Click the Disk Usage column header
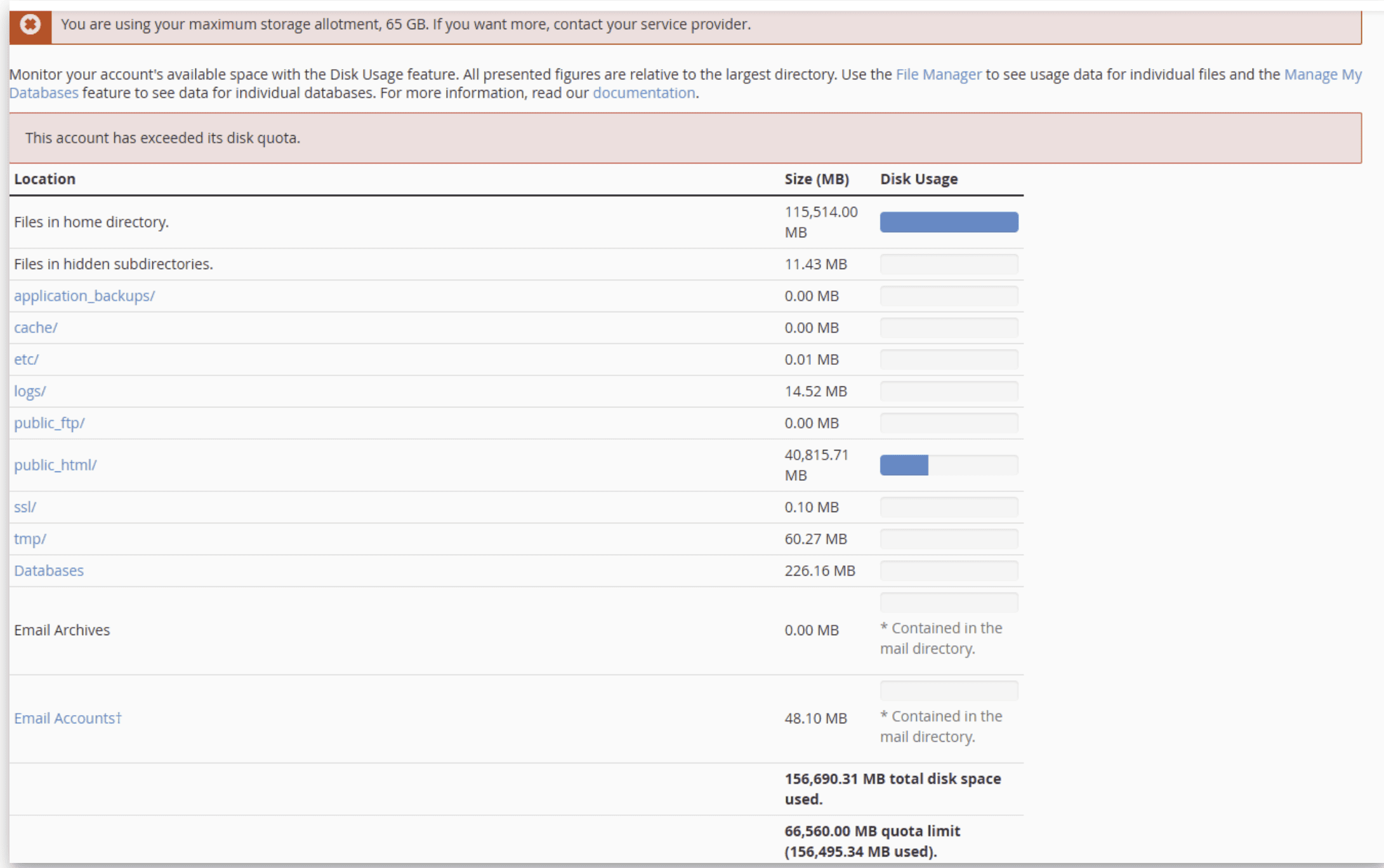This screenshot has height=868, width=1384. coord(918,179)
